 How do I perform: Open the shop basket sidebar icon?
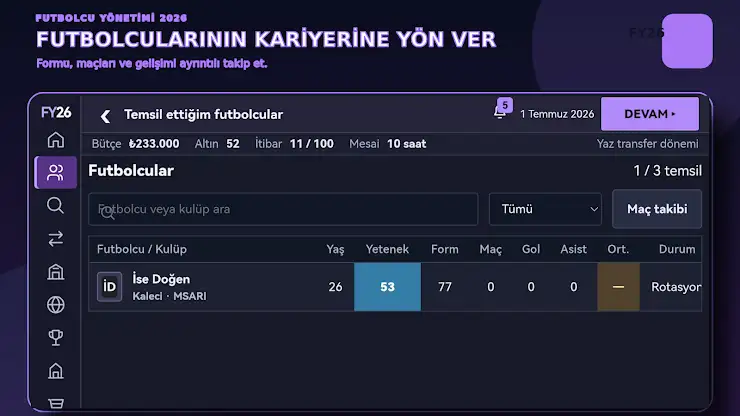[56, 403]
